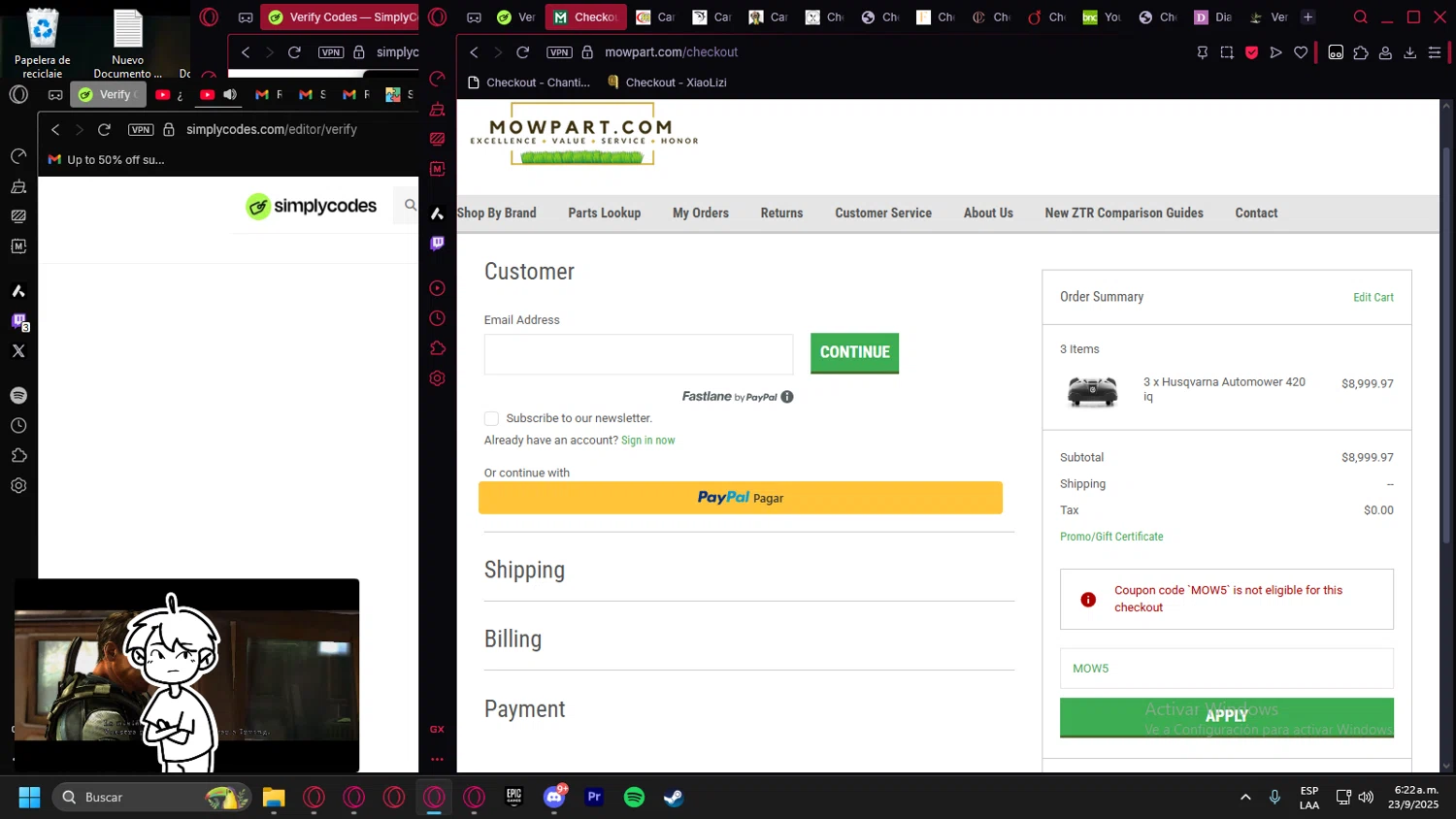The width and height of the screenshot is (1456, 819).
Task: Open Up to 50% off Gmail bookmark
Action: tap(107, 160)
